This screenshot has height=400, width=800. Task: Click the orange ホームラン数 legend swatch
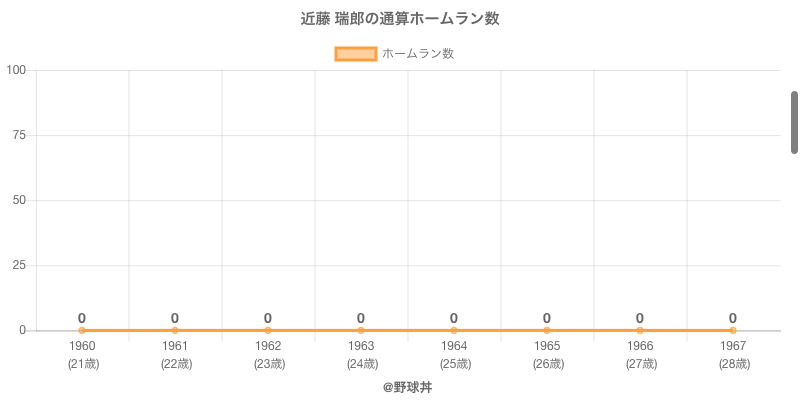pos(356,54)
